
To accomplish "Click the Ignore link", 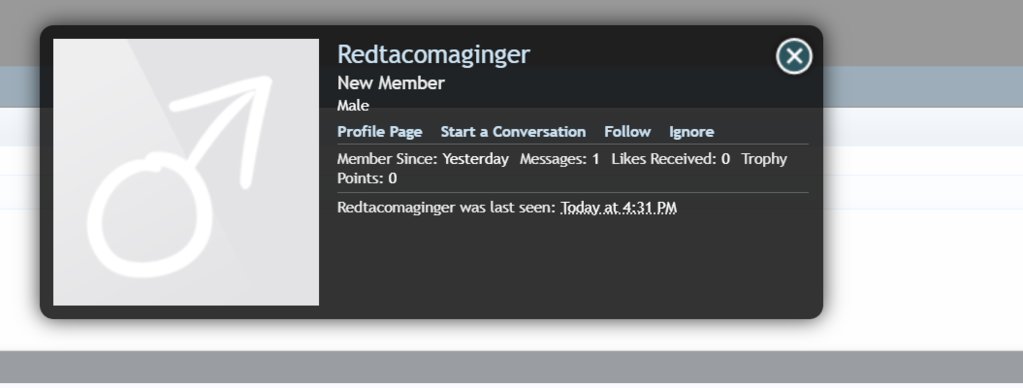I will [692, 132].
